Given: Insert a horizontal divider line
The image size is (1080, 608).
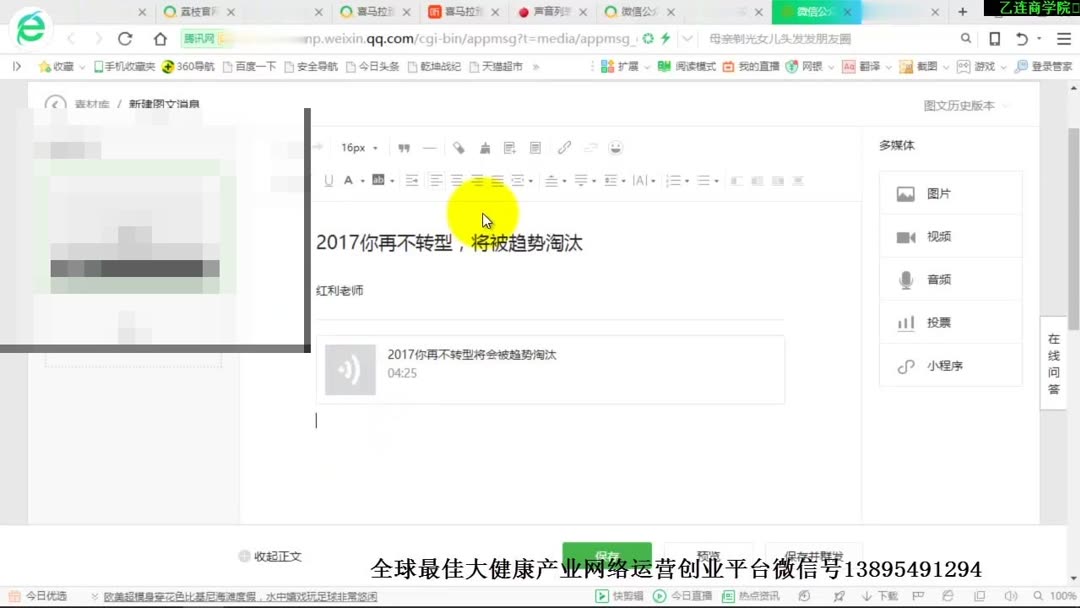Looking at the screenshot, I should pyautogui.click(x=429, y=147).
